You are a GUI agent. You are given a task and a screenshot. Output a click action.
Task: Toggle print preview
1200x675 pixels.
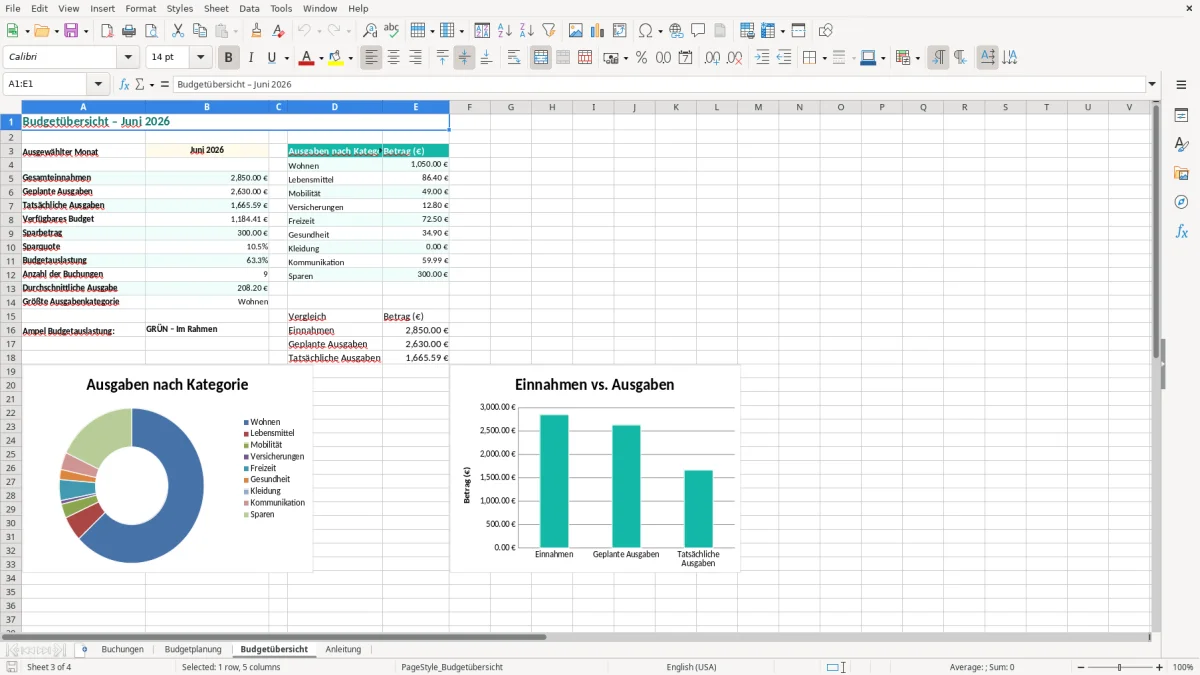click(151, 31)
